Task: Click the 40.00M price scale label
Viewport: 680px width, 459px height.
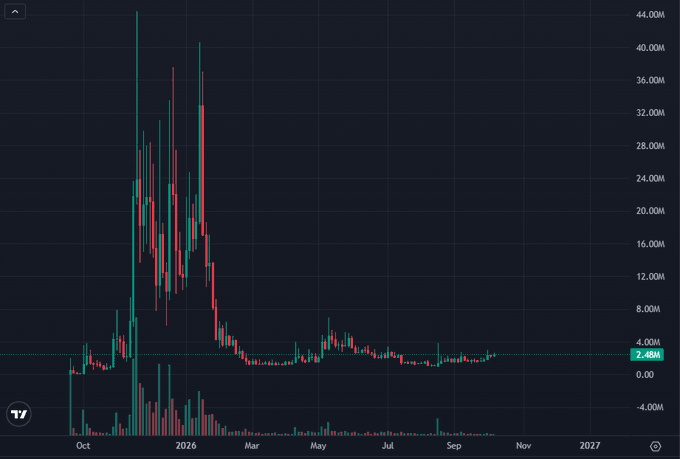Action: point(650,48)
